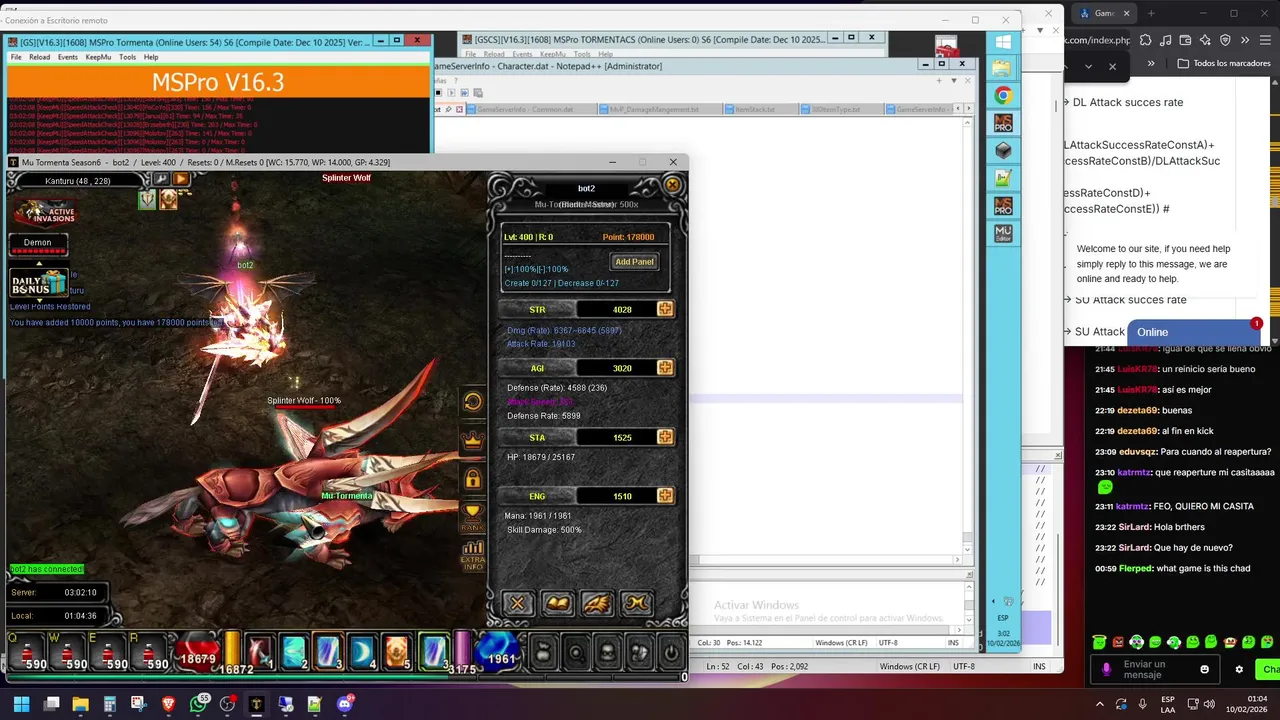
Task: Open the book icon in character panel
Action: [x=557, y=603]
